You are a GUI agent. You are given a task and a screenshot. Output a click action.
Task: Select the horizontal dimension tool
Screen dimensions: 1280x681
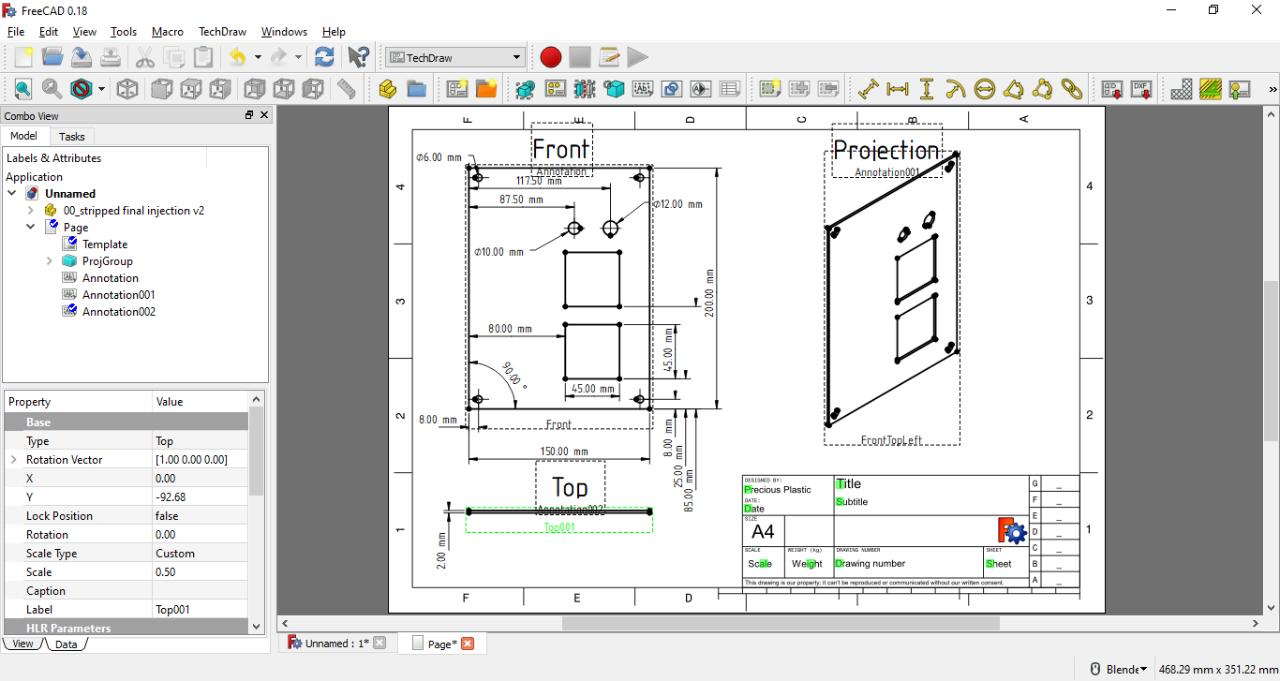pyautogui.click(x=898, y=90)
